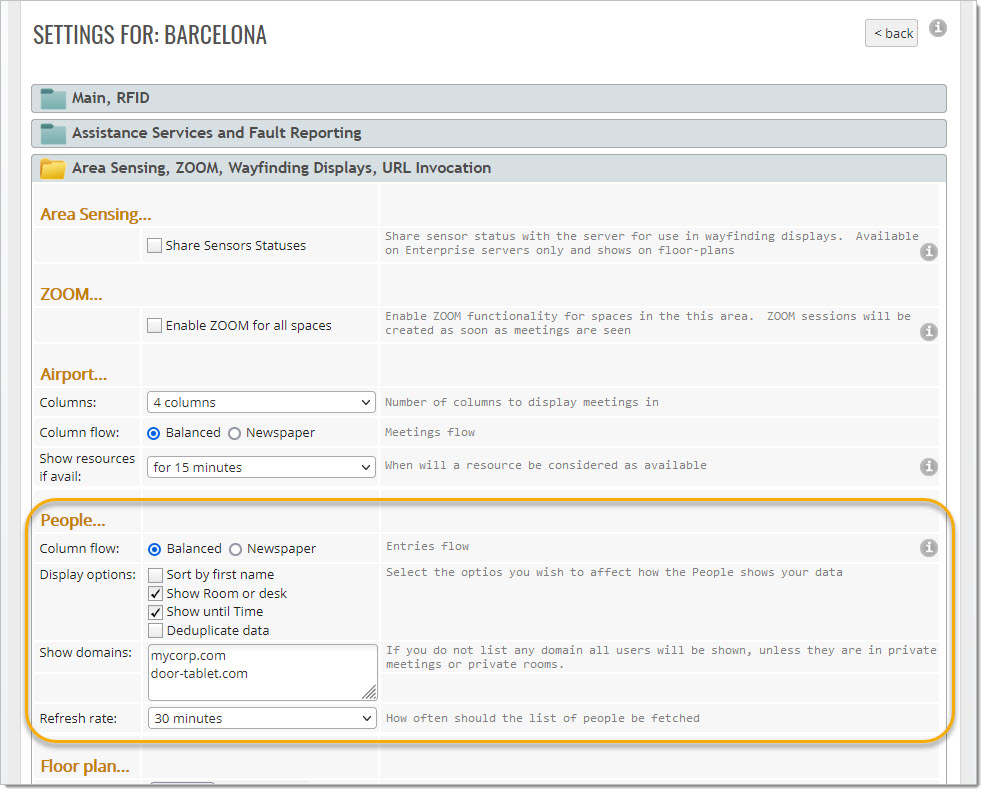Click the open Area Sensing folder icon

pos(53,168)
